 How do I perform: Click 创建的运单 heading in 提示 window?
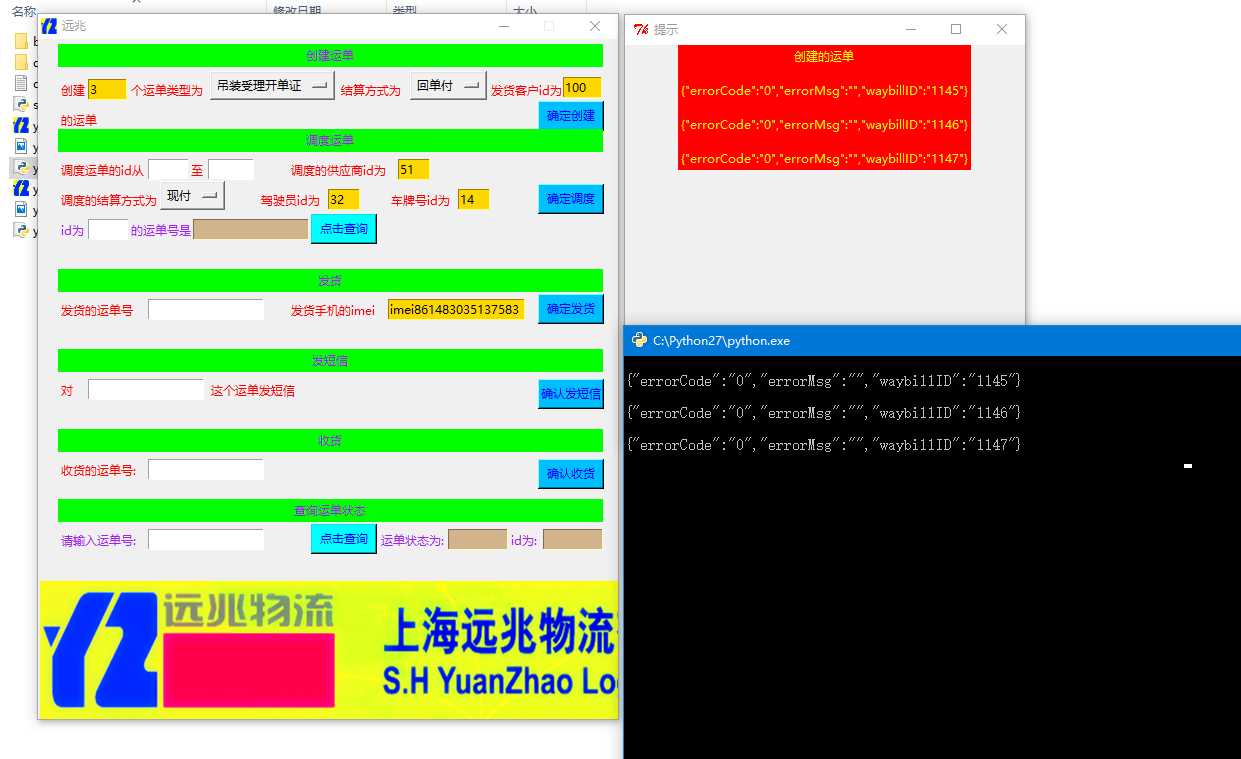coord(824,57)
